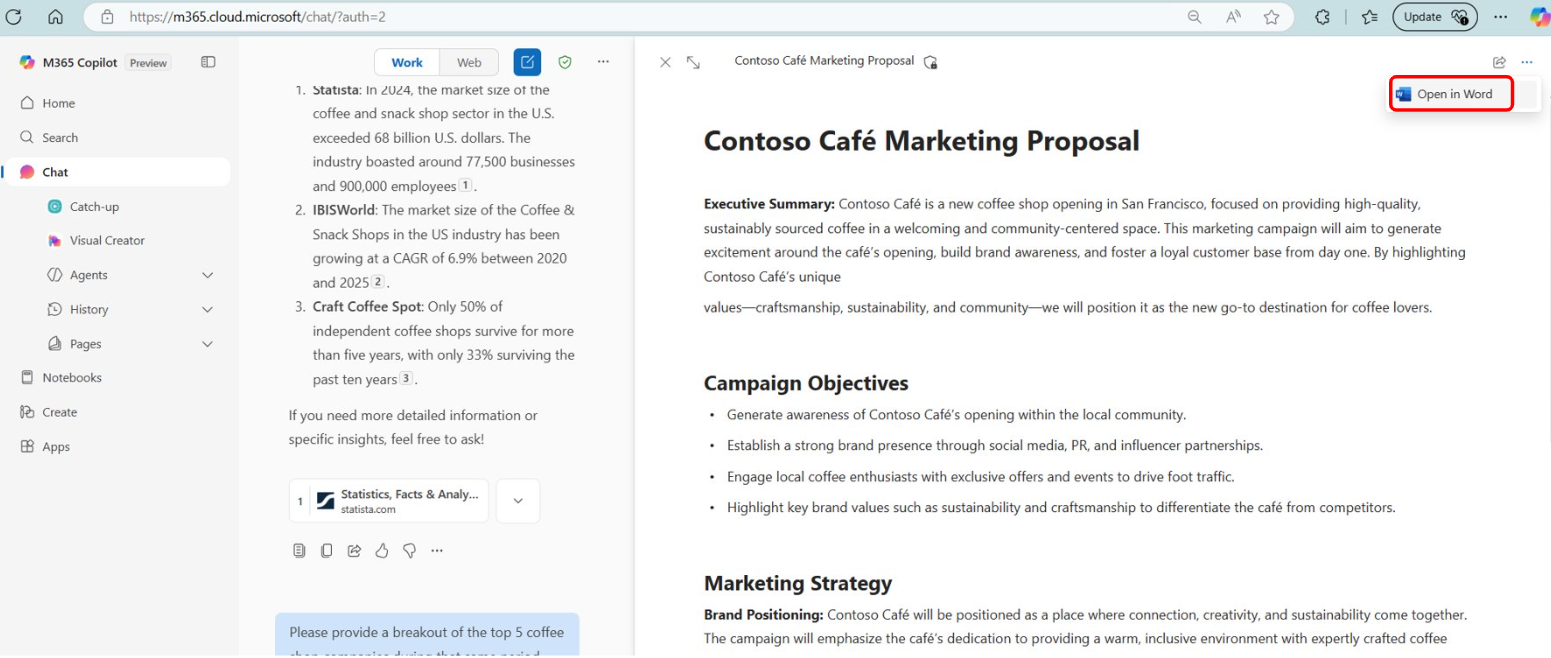Screen dimensions: 1551x658
Task: Click the green shield protection icon
Action: click(x=565, y=62)
